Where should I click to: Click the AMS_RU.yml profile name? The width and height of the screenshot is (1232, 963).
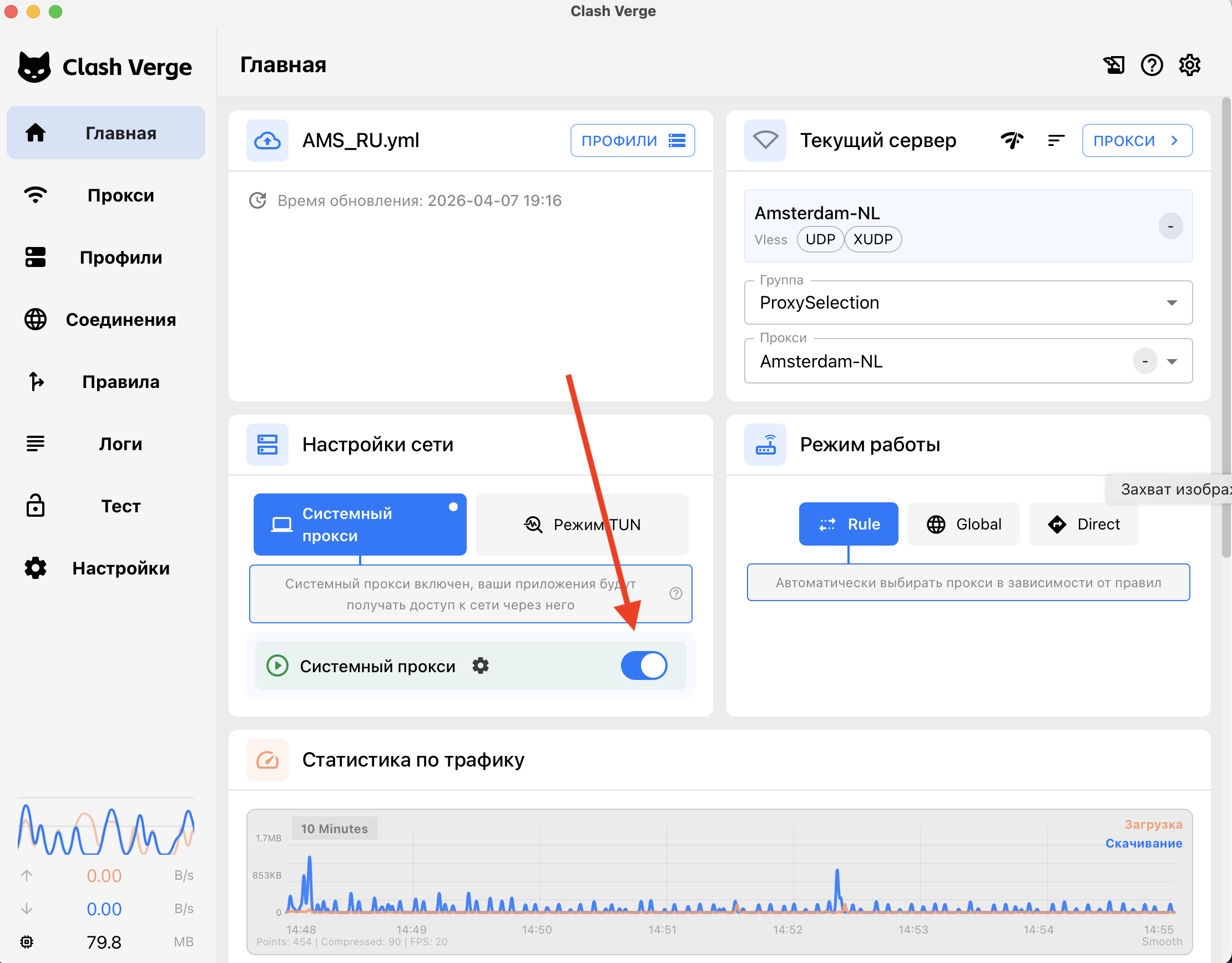pyautogui.click(x=361, y=140)
